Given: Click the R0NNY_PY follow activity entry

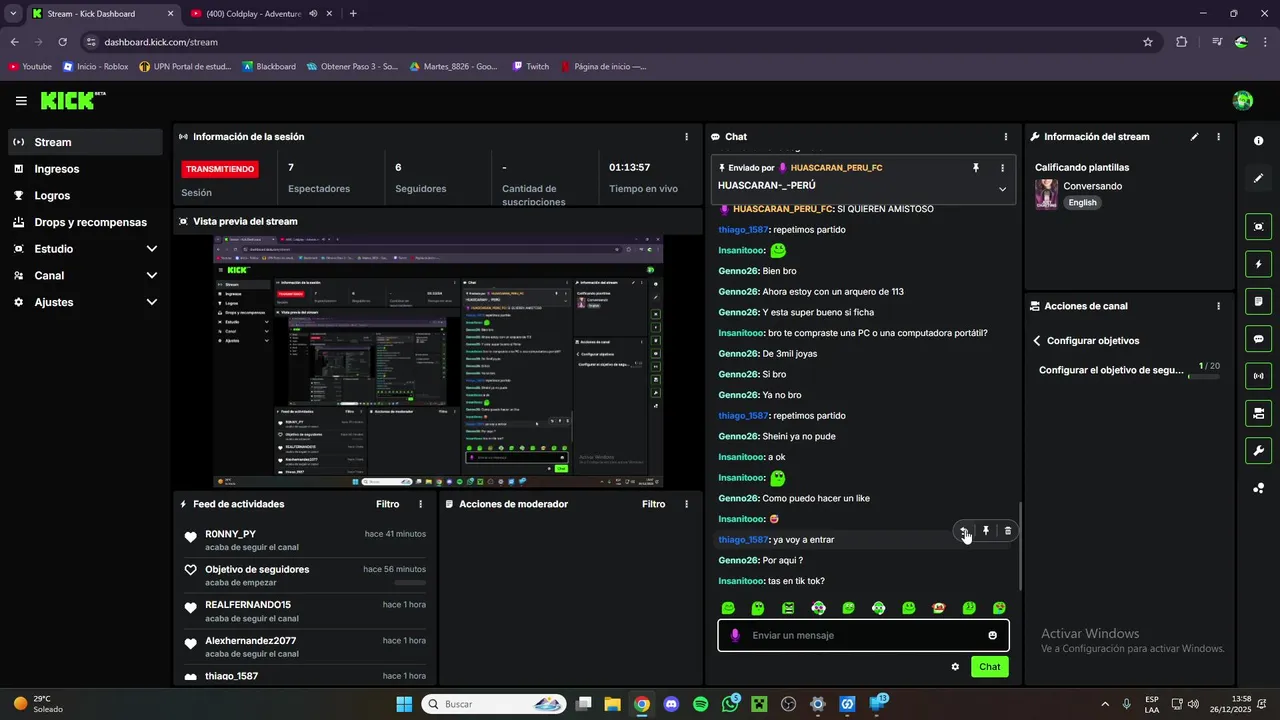Looking at the screenshot, I should tap(305, 540).
